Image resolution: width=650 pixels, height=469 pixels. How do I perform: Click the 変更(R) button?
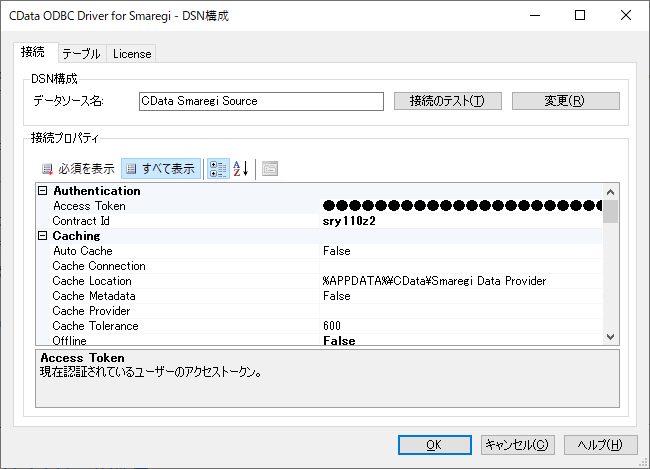[x=565, y=101]
